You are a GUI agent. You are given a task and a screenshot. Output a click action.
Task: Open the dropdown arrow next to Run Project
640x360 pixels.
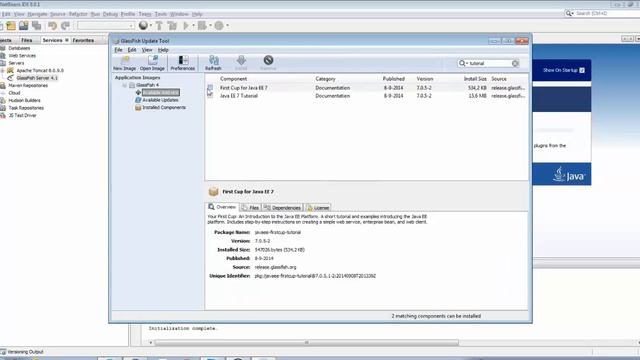(x=193, y=26)
